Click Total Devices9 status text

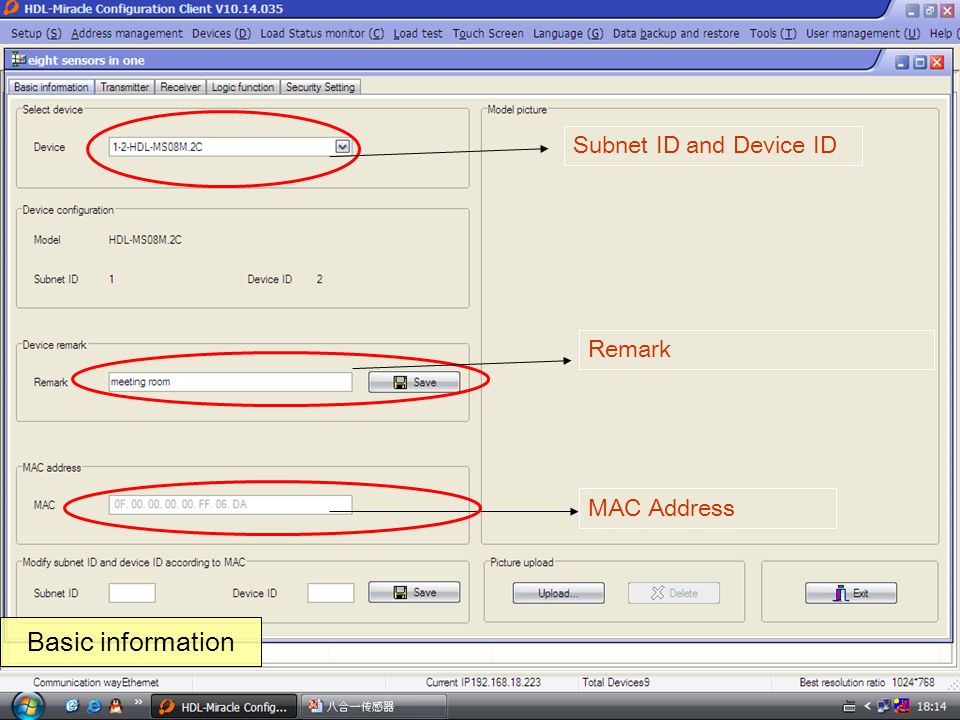[615, 682]
